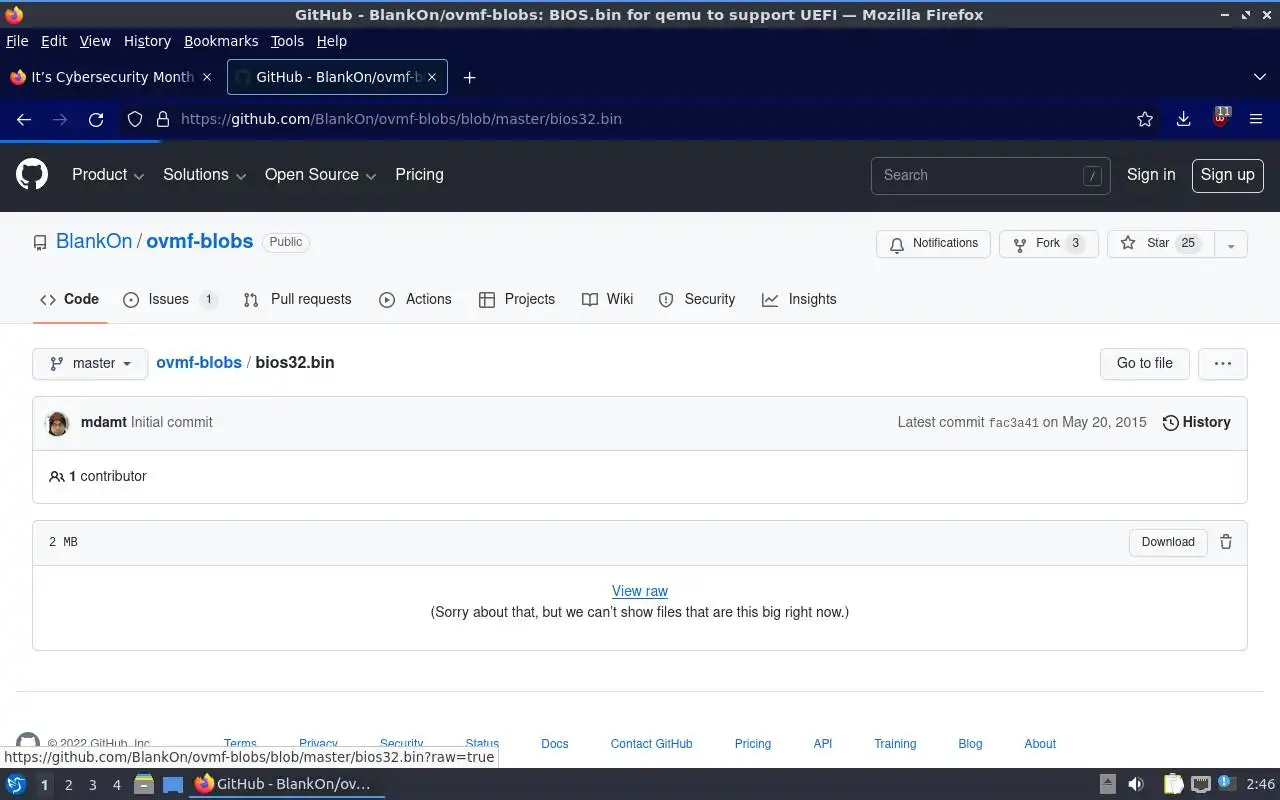Bookmark this page with the star icon
The image size is (1280, 800).
point(1145,119)
